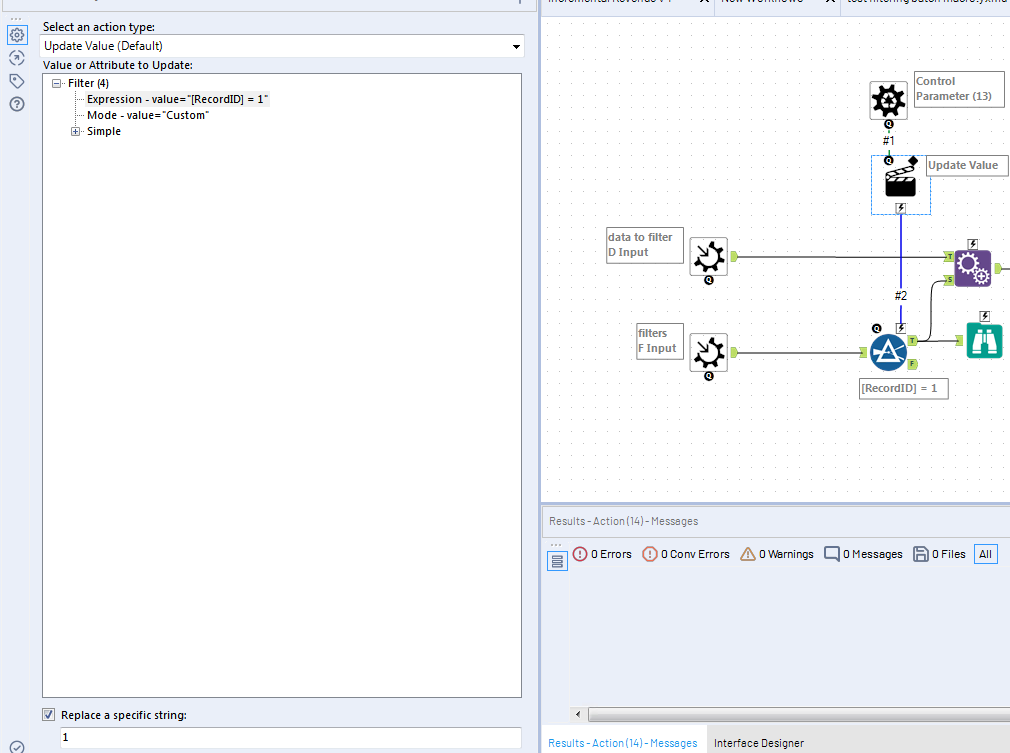Image resolution: width=1010 pixels, height=753 pixels.
Task: Select the Filter tool showing [RecordID] = 1
Action: tap(888, 352)
